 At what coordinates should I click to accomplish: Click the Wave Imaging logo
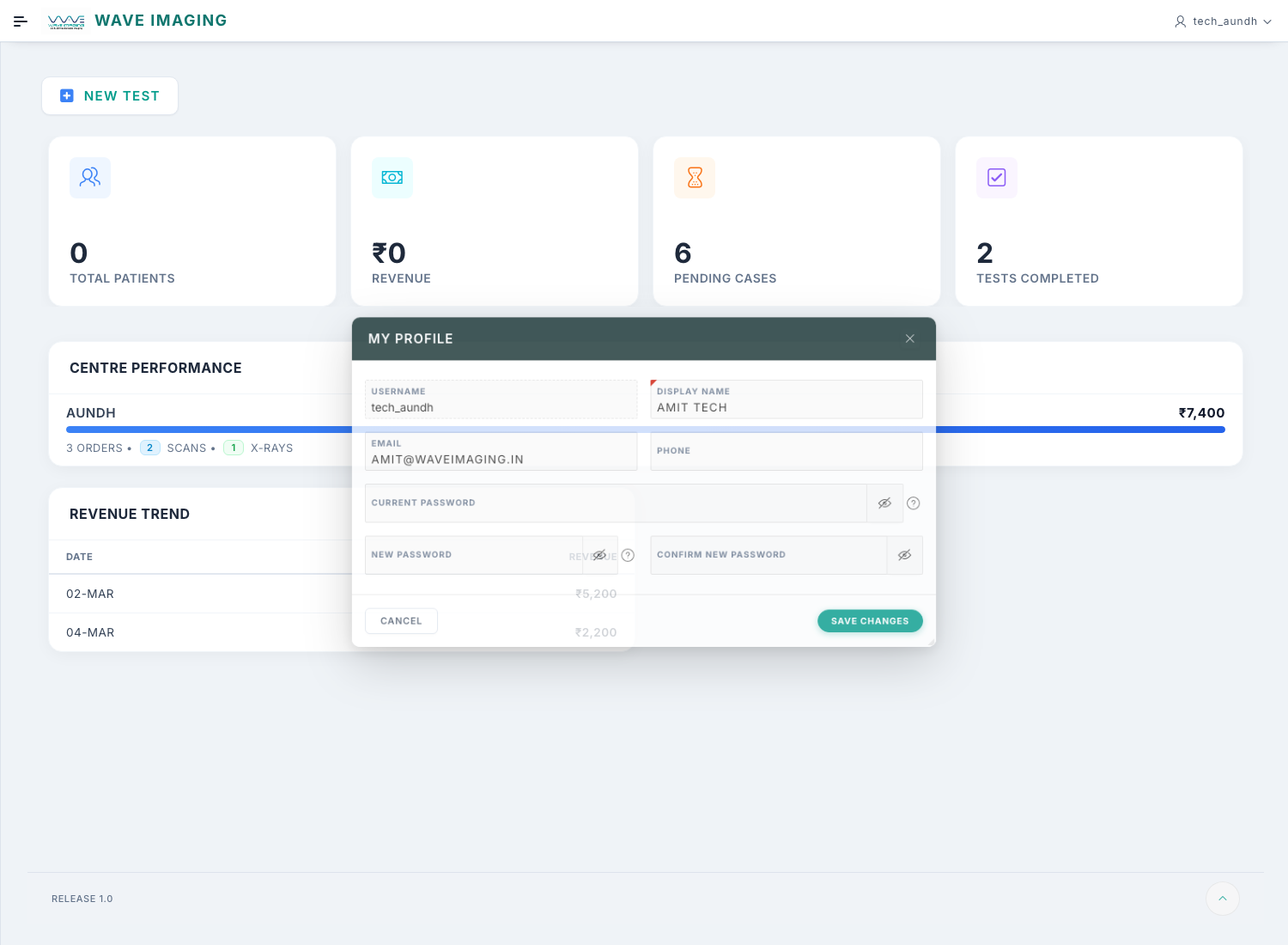[x=66, y=21]
